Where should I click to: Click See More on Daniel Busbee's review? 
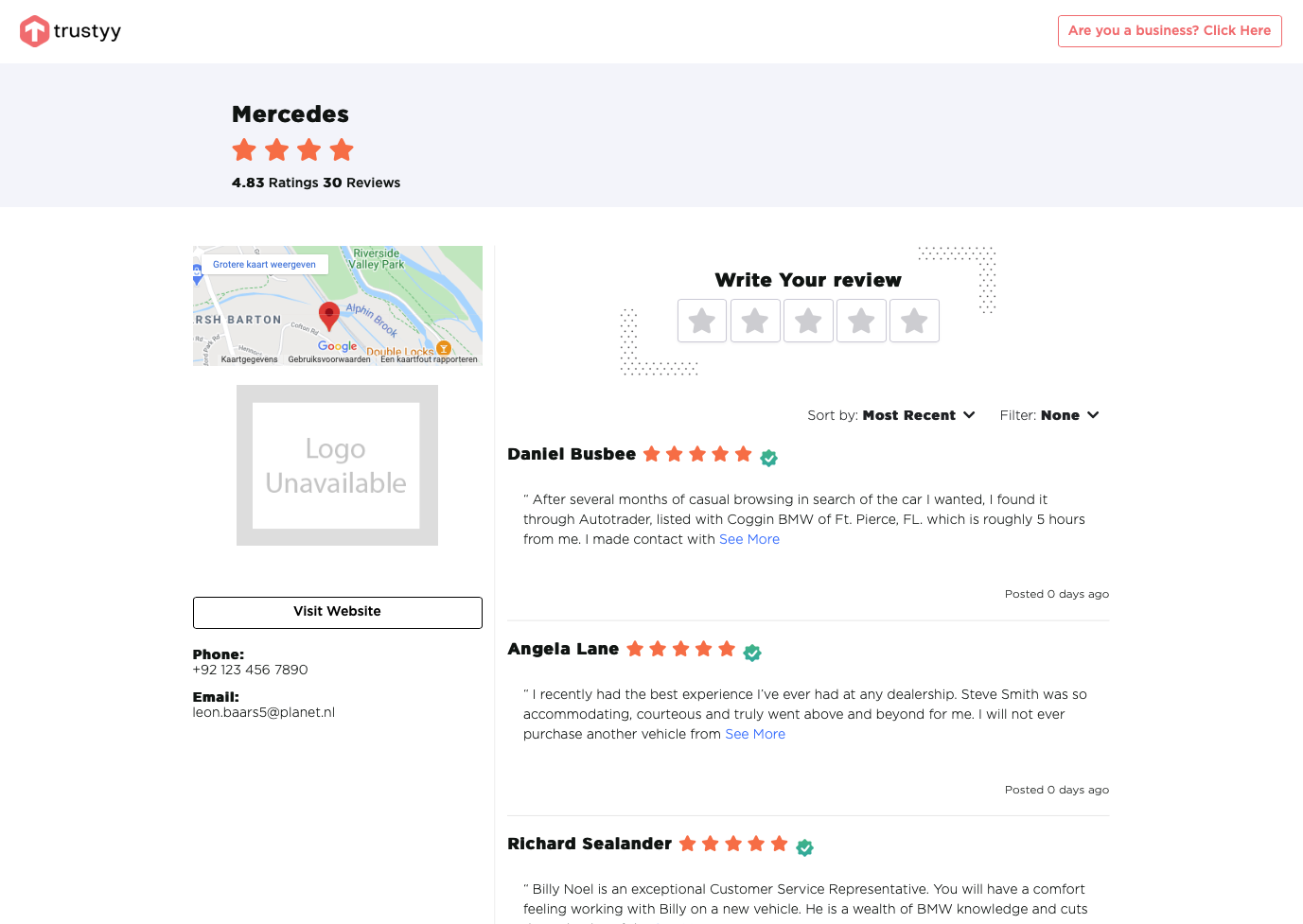click(x=749, y=539)
